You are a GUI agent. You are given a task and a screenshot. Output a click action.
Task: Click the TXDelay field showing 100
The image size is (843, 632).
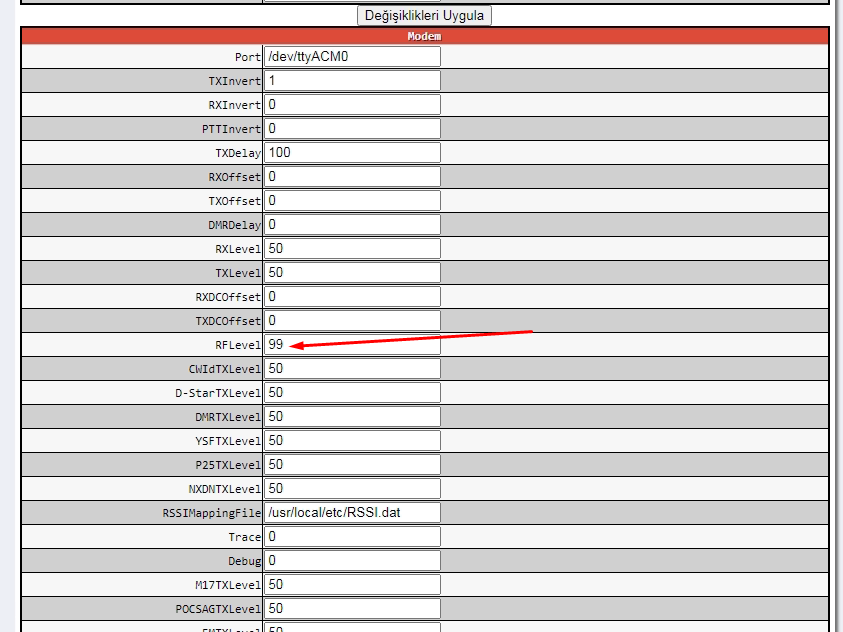click(x=352, y=153)
